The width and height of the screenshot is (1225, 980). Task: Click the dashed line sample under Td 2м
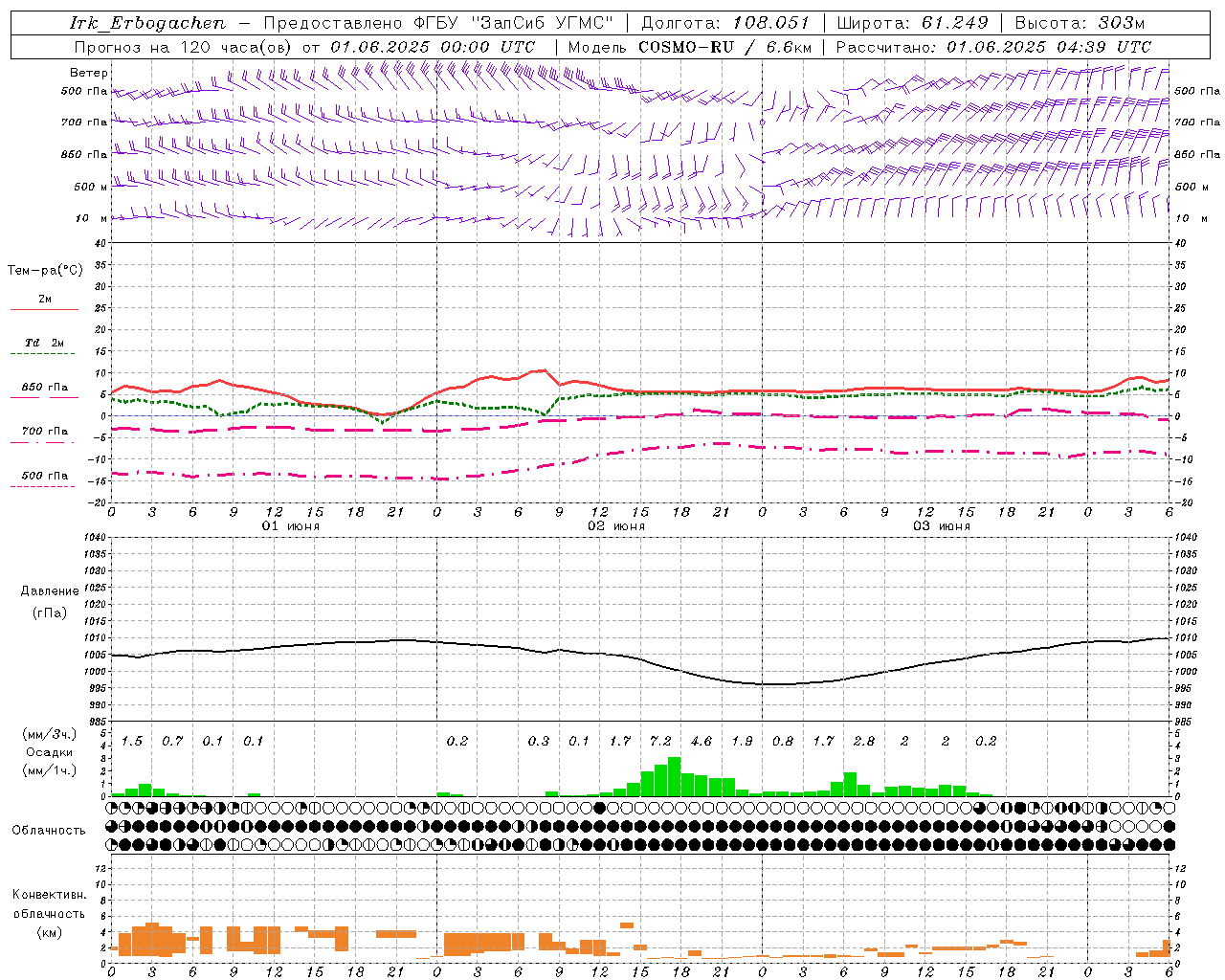pos(44,354)
